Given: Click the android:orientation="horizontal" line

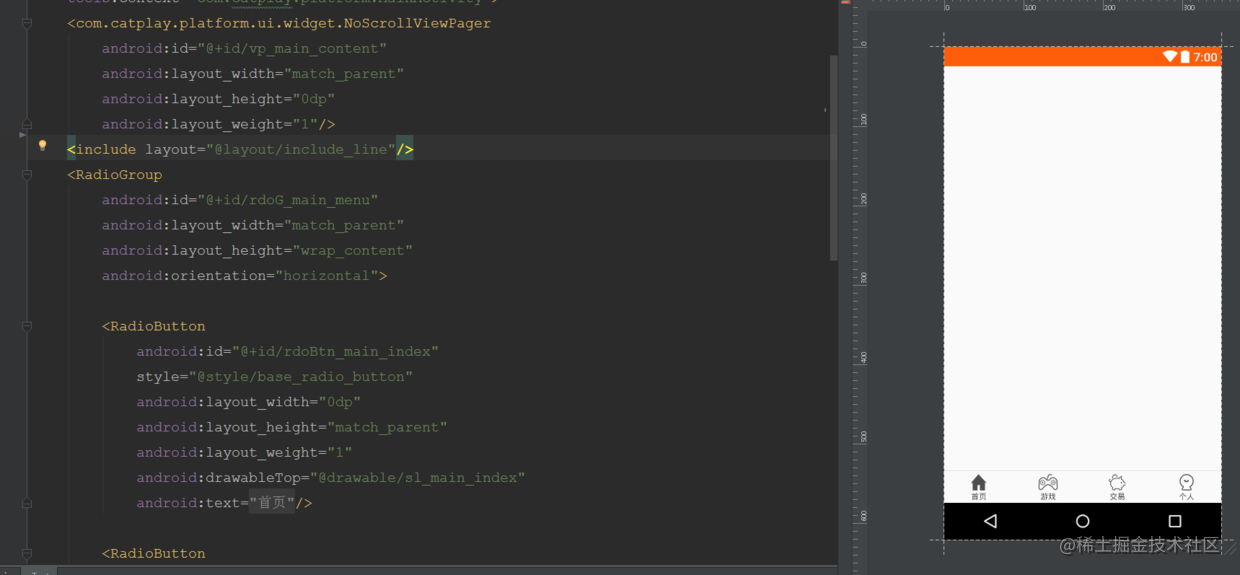Looking at the screenshot, I should [244, 275].
